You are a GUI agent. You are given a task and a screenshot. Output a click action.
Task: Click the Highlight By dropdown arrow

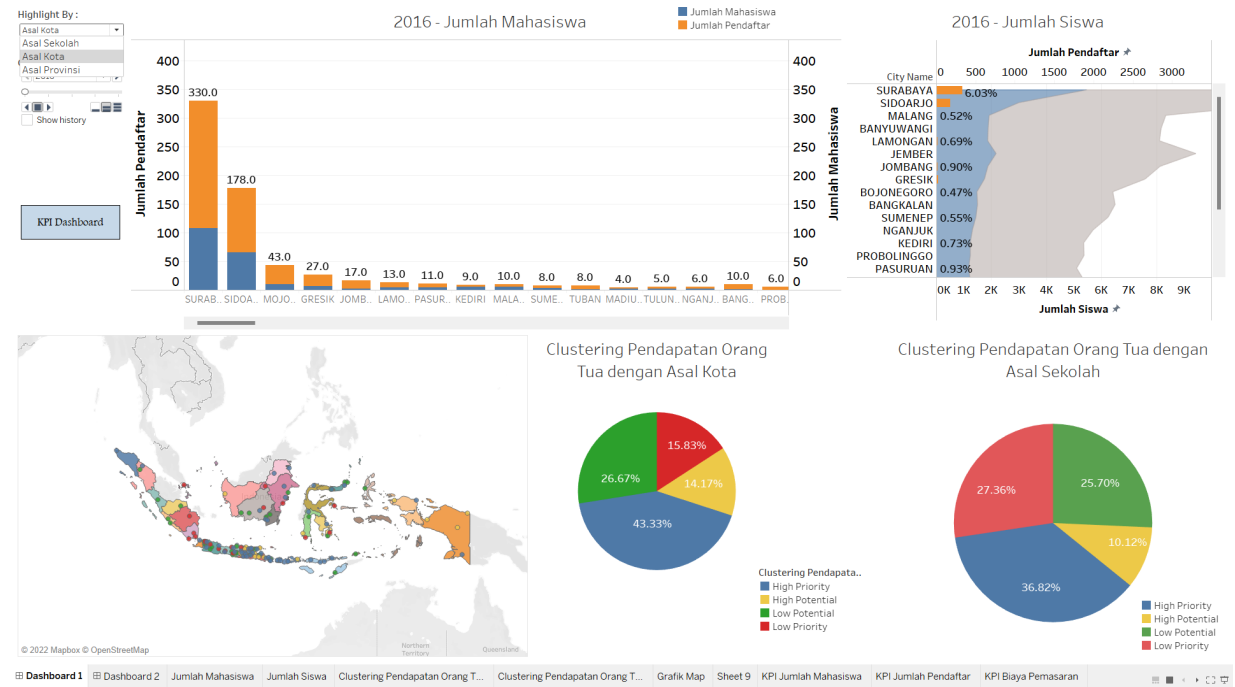tap(117, 30)
